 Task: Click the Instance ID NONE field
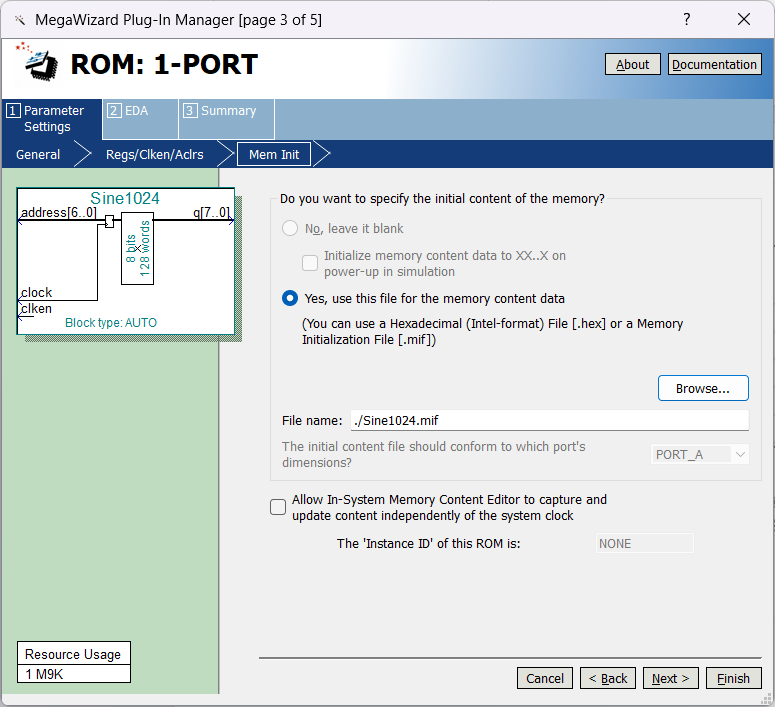pyautogui.click(x=645, y=543)
